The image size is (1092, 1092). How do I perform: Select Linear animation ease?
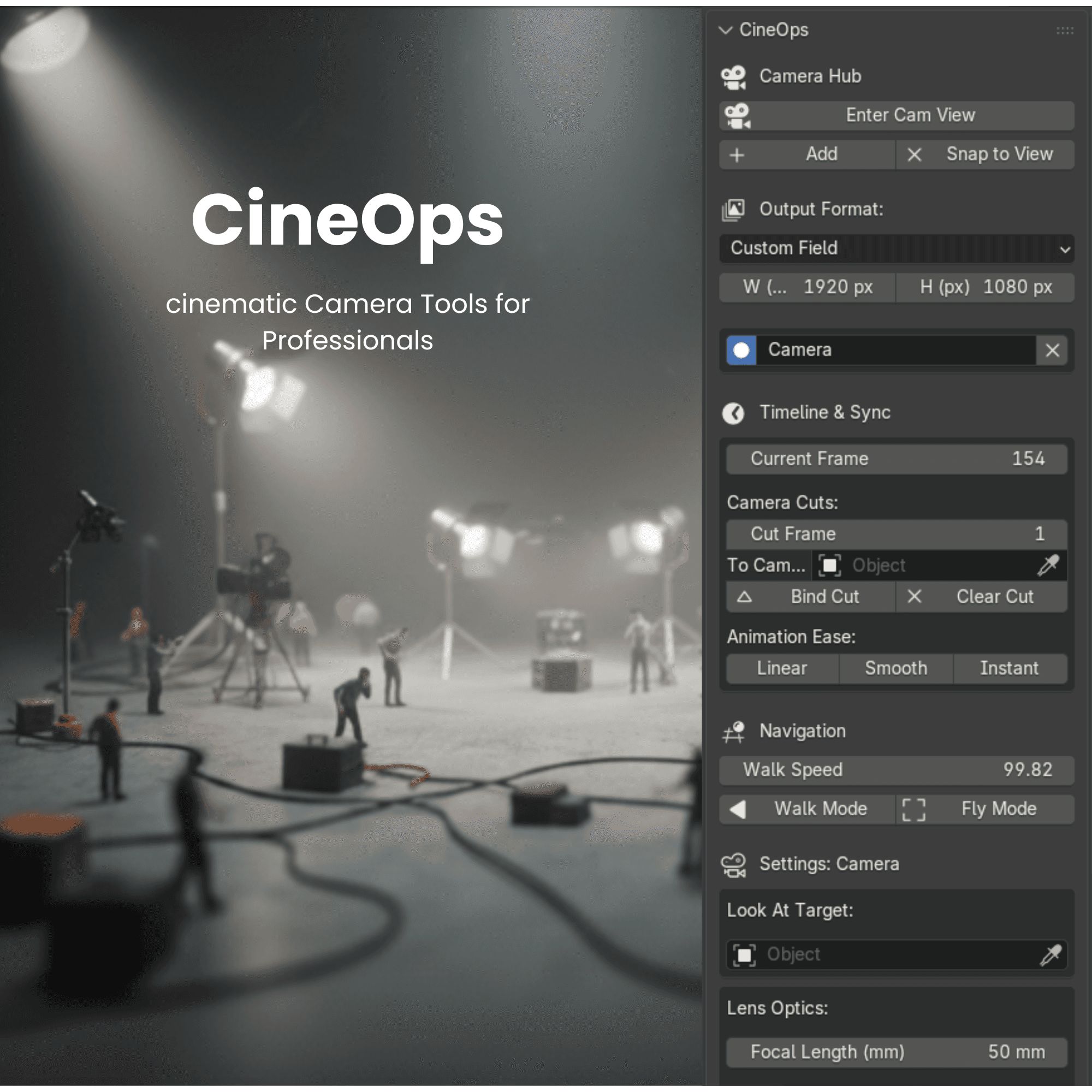pos(782,669)
